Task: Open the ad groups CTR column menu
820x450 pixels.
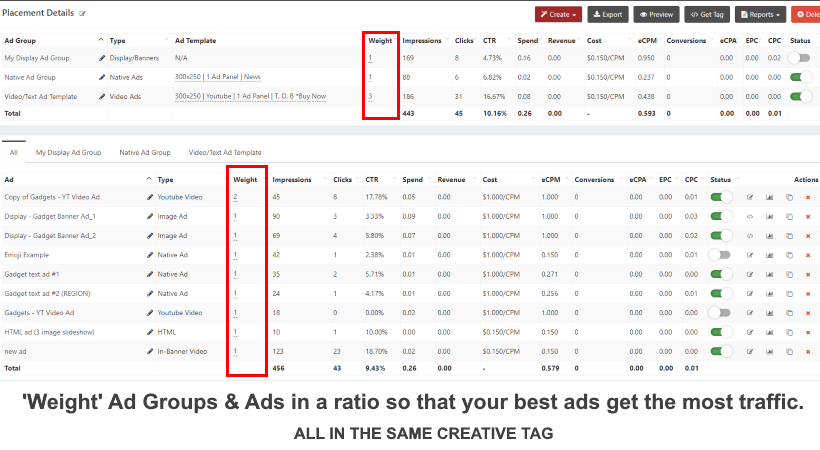Action: [509, 40]
